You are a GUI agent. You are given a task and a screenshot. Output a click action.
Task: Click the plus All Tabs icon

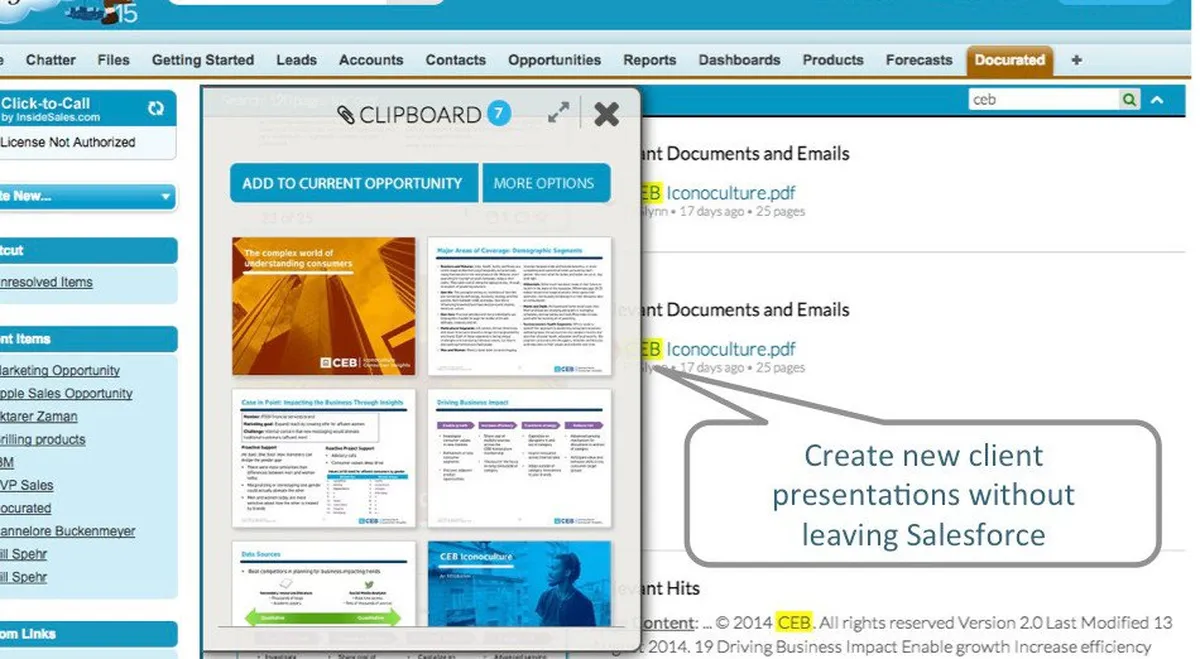coord(1076,60)
